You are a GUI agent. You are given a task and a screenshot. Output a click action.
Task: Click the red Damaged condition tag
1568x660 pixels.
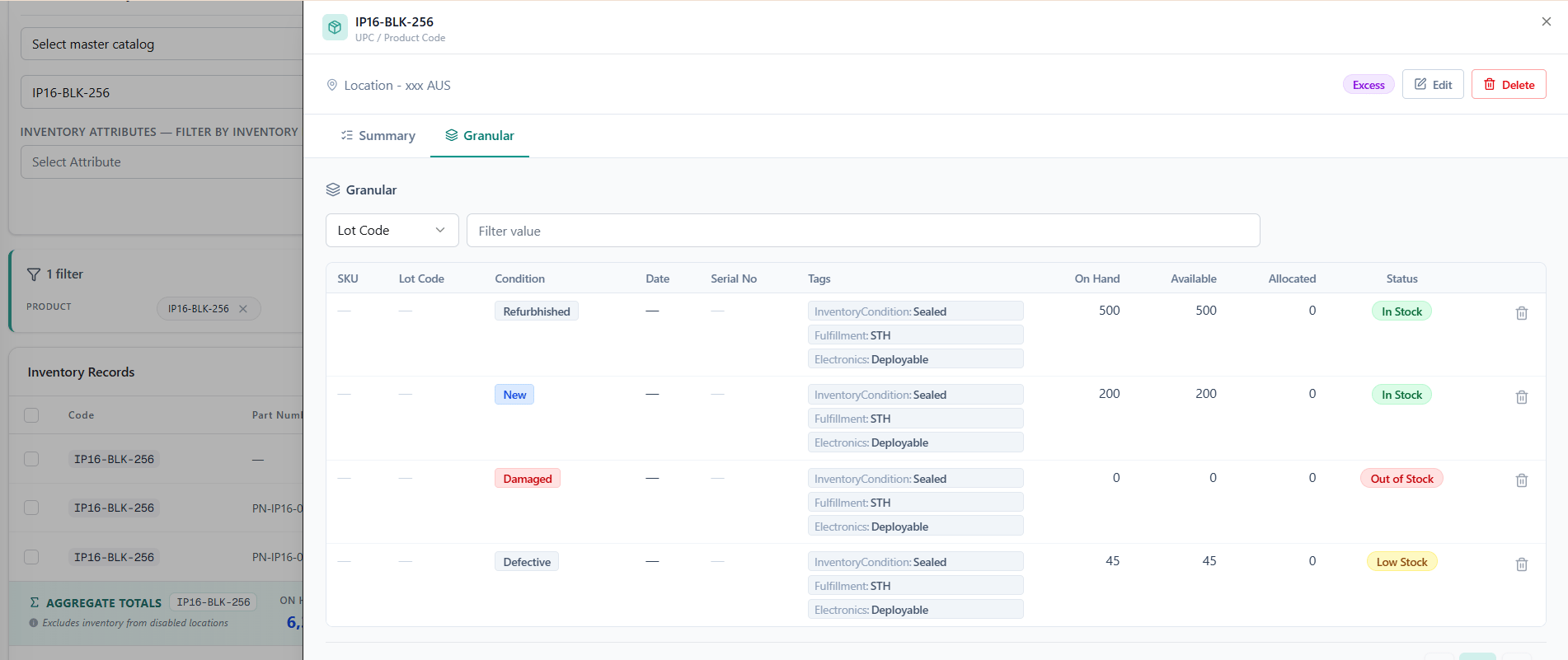tap(528, 479)
